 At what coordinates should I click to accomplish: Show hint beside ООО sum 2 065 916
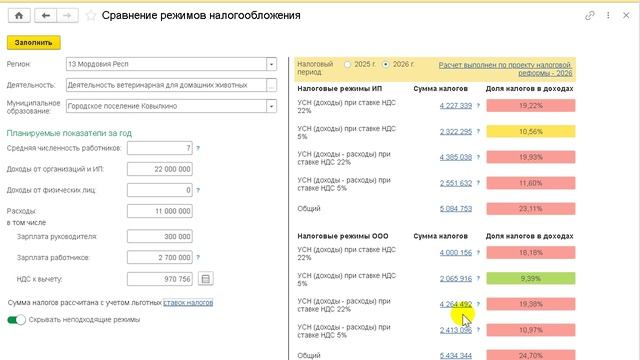click(478, 278)
